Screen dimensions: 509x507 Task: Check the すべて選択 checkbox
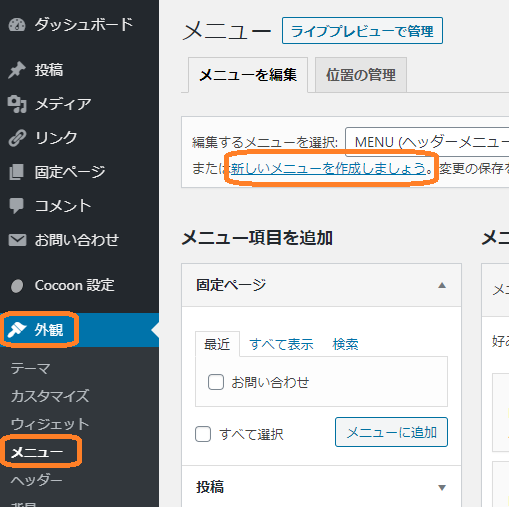[x=203, y=434]
